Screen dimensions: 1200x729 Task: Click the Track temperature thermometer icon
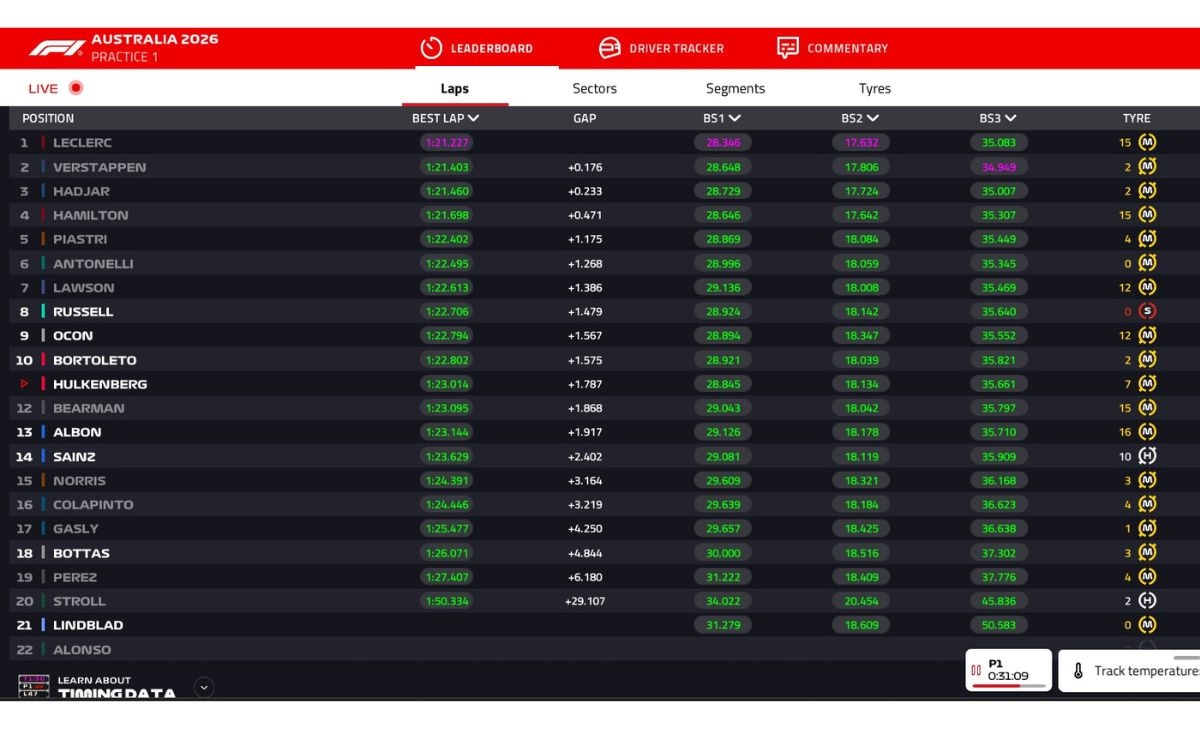coord(1078,671)
